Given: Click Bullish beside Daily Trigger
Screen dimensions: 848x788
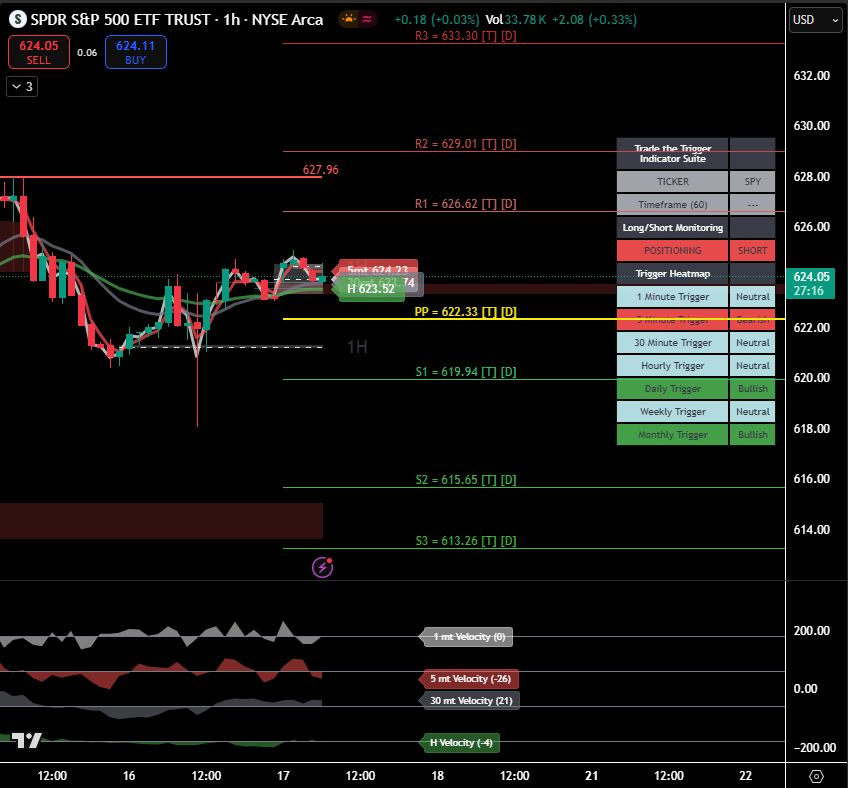Looking at the screenshot, I should (x=752, y=388).
